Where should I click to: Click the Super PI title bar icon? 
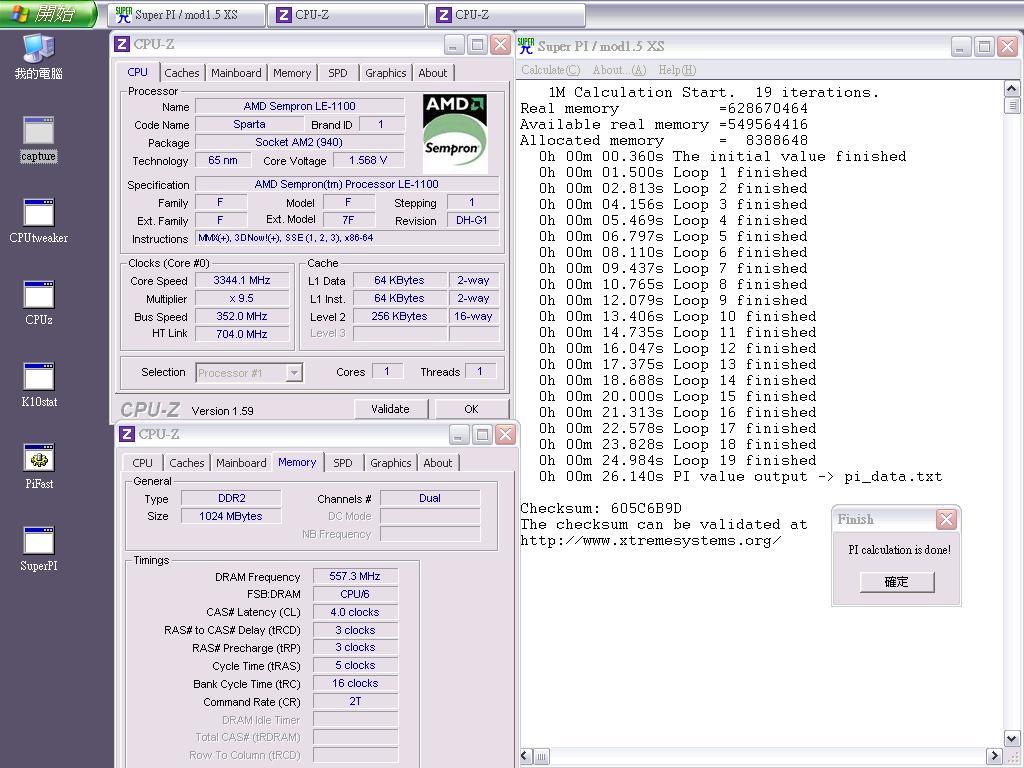[526, 46]
